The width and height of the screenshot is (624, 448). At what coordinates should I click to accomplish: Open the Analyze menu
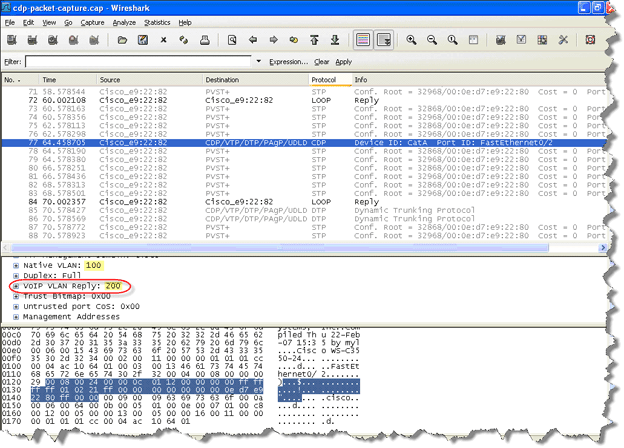(x=124, y=23)
